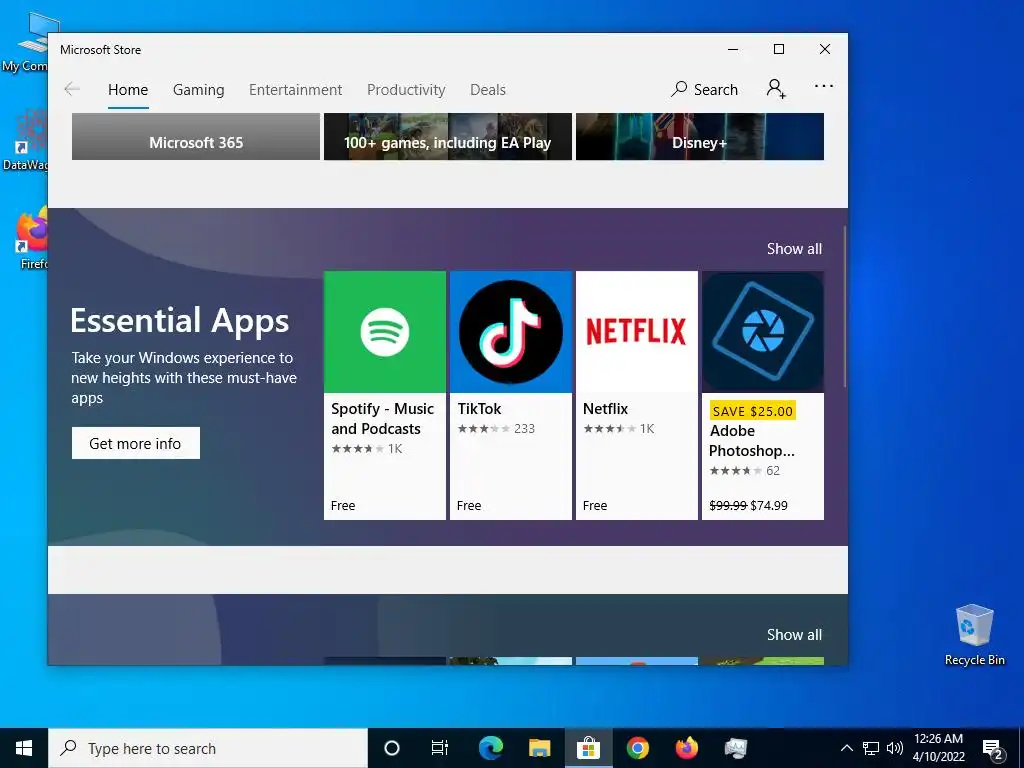Viewport: 1024px width, 768px height.
Task: Open File Explorer from the taskbar
Action: point(539,748)
